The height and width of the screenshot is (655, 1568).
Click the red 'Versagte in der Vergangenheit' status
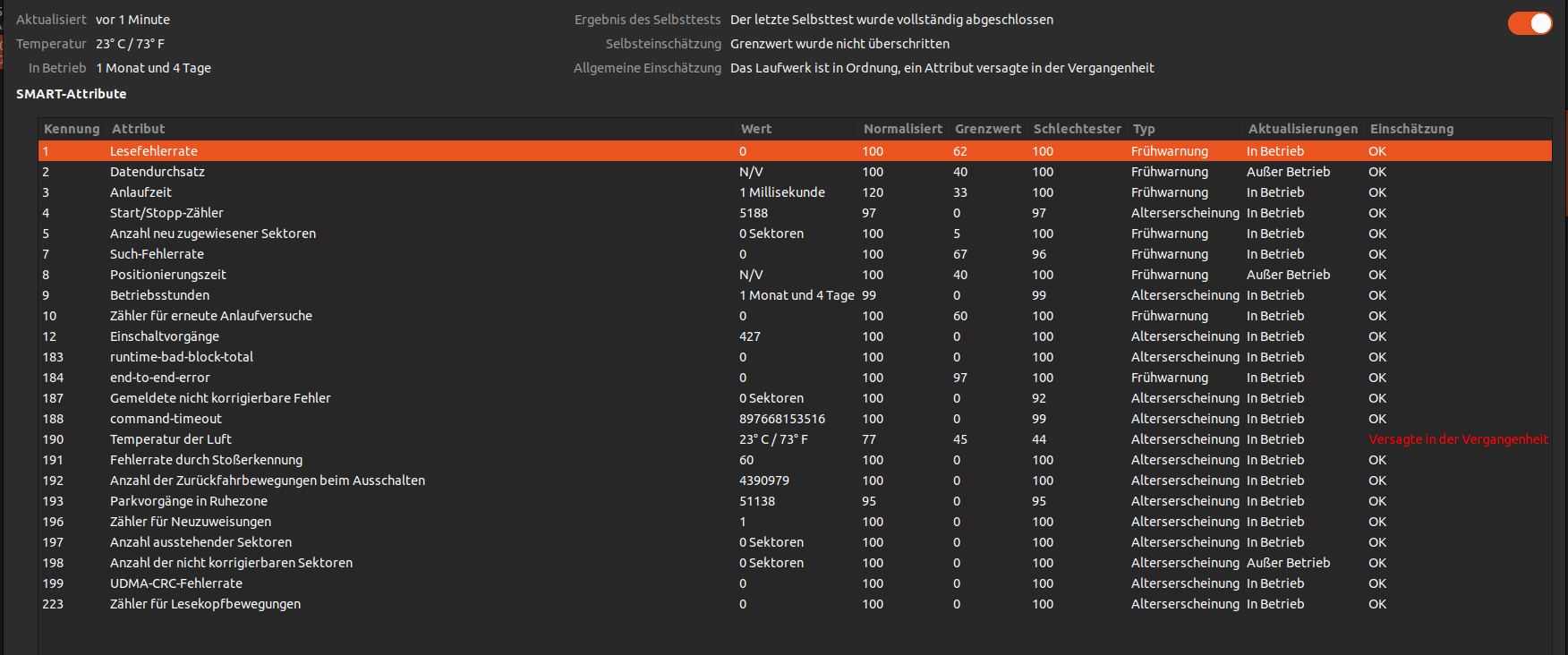(1458, 439)
